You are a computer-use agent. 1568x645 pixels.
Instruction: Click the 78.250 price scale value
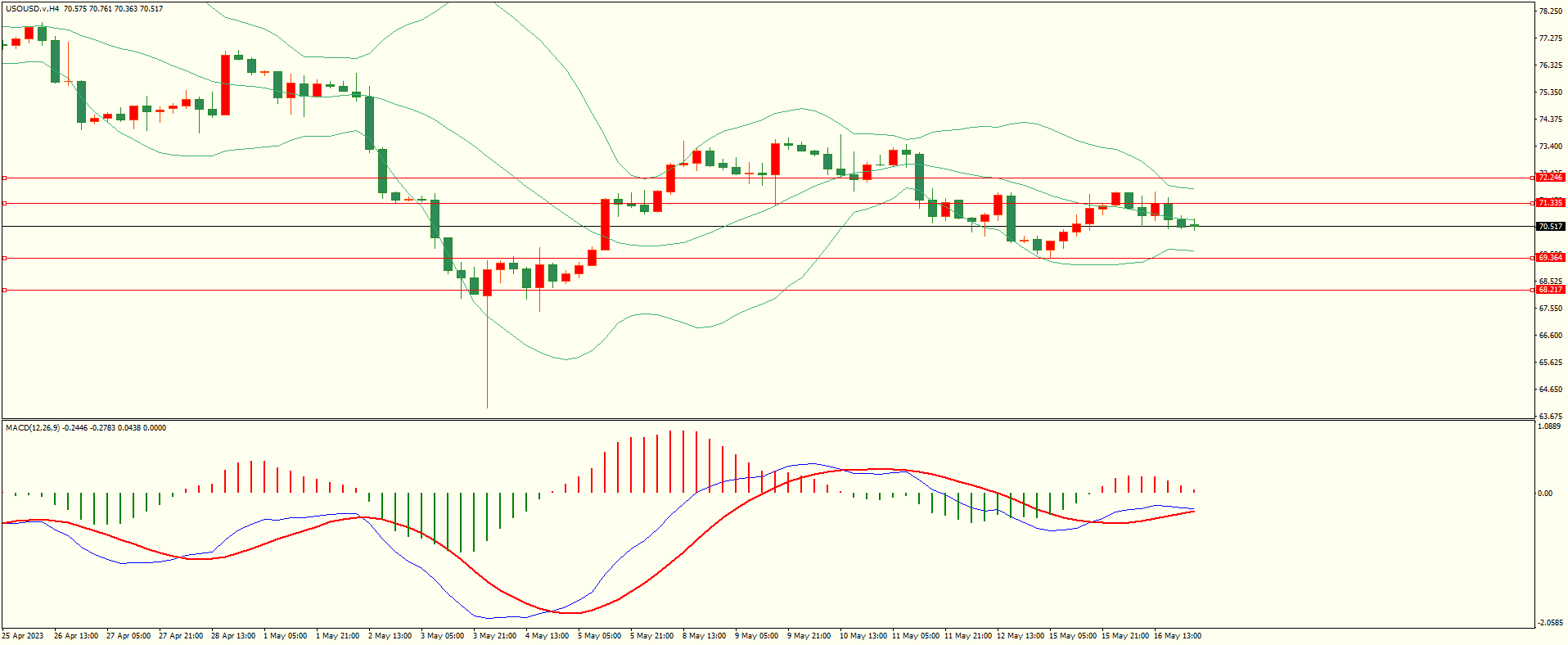coord(1550,11)
